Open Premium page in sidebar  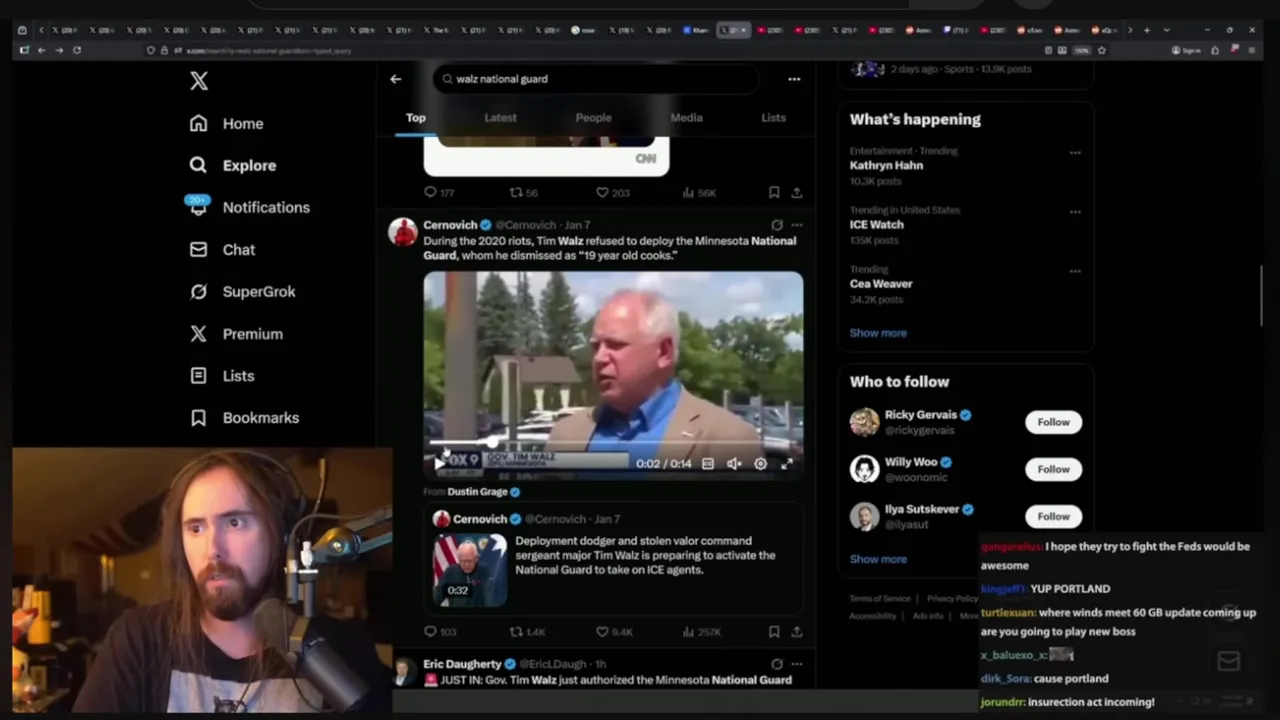click(x=237, y=334)
